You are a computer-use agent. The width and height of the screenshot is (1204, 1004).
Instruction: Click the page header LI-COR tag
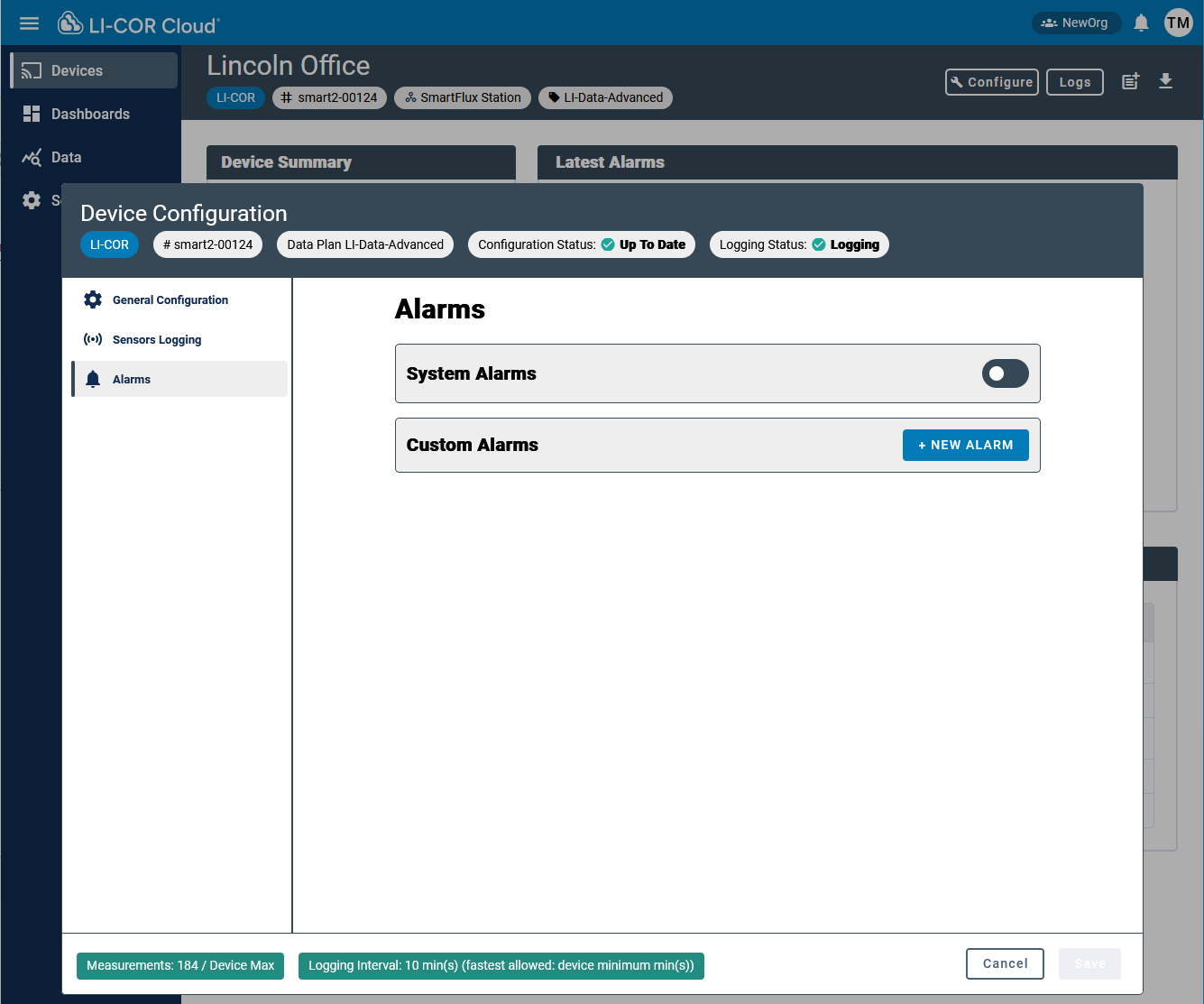235,97
